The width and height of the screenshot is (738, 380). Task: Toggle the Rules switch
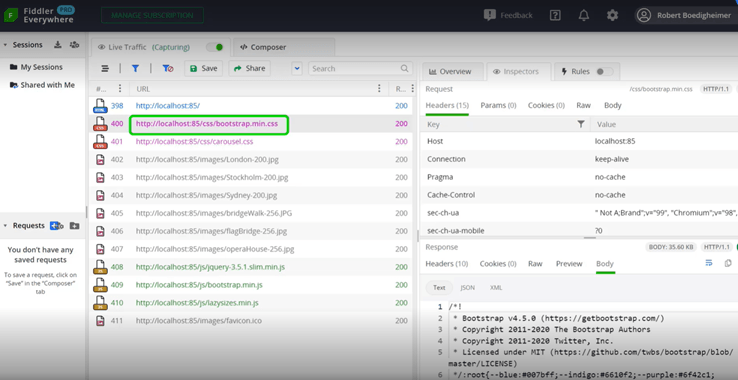click(x=604, y=72)
